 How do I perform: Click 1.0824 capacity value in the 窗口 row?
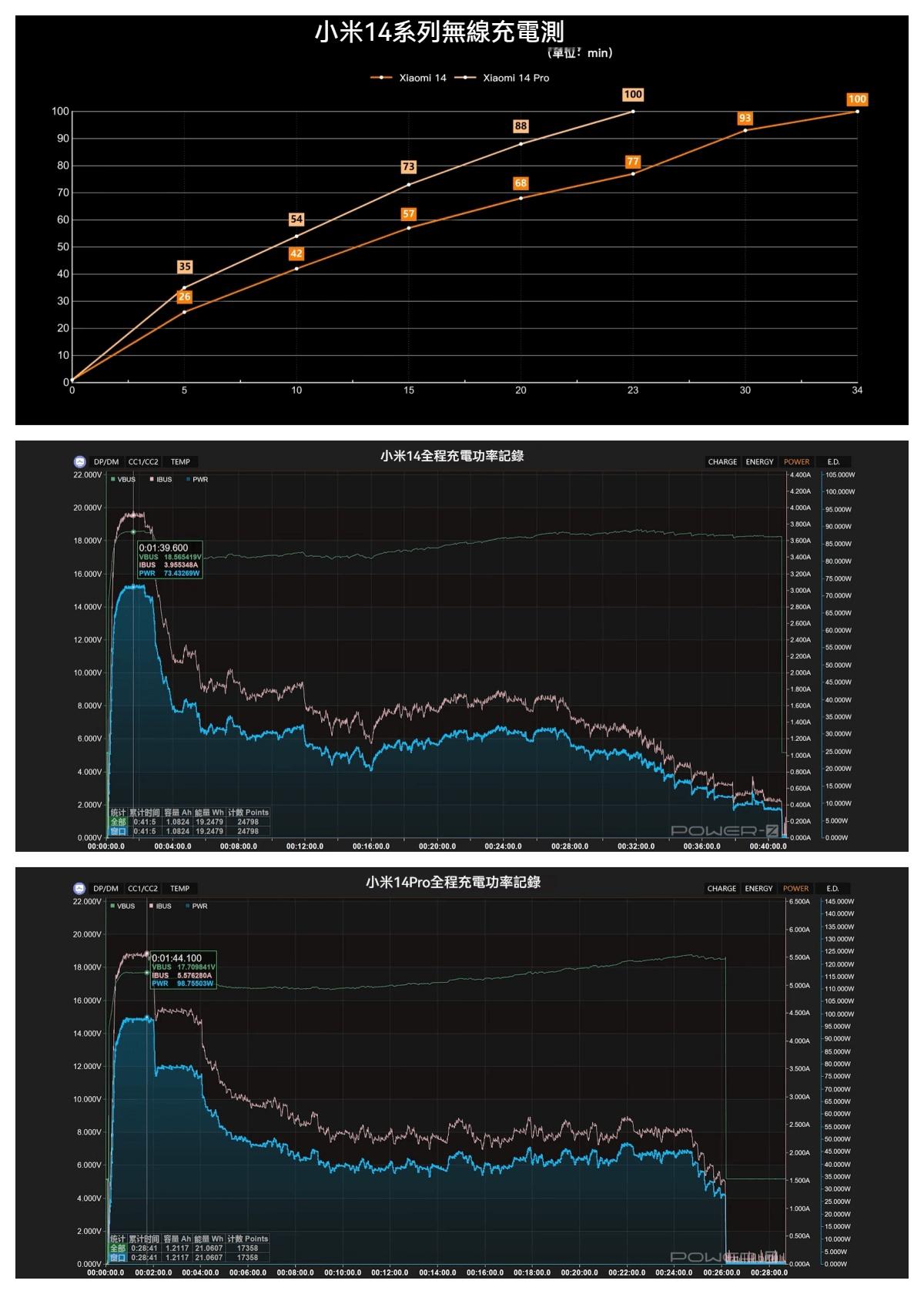pos(177,832)
